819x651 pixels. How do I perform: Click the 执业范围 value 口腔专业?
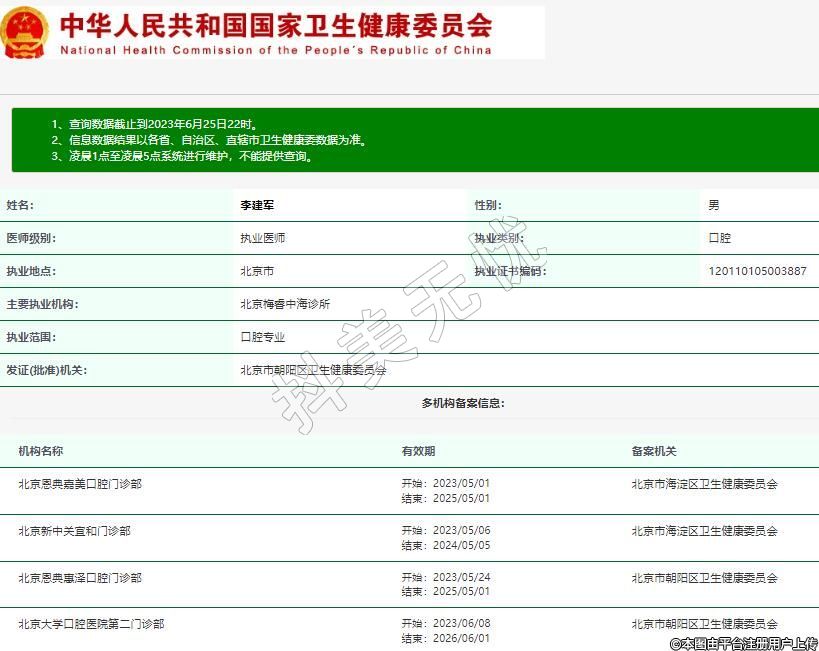tap(262, 337)
